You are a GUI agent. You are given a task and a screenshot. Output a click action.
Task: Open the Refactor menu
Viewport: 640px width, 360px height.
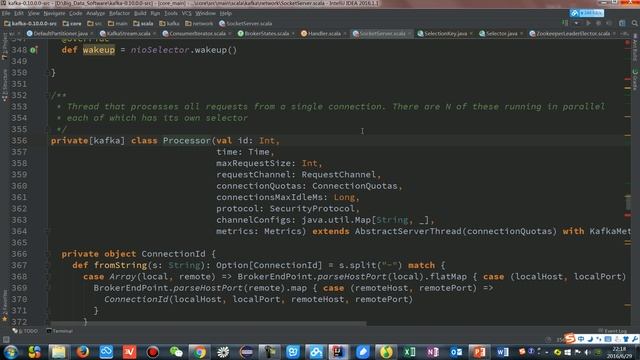pyautogui.click(x=119, y=13)
